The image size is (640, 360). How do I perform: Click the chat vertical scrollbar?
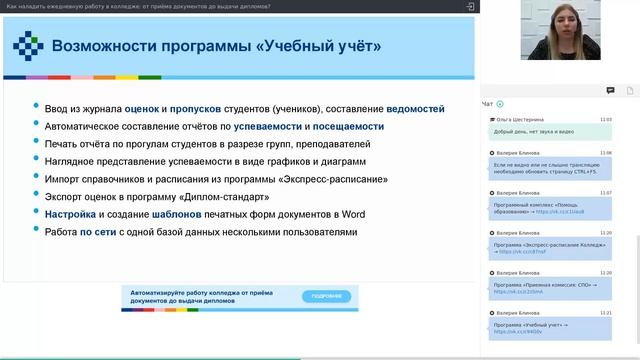tap(638, 289)
